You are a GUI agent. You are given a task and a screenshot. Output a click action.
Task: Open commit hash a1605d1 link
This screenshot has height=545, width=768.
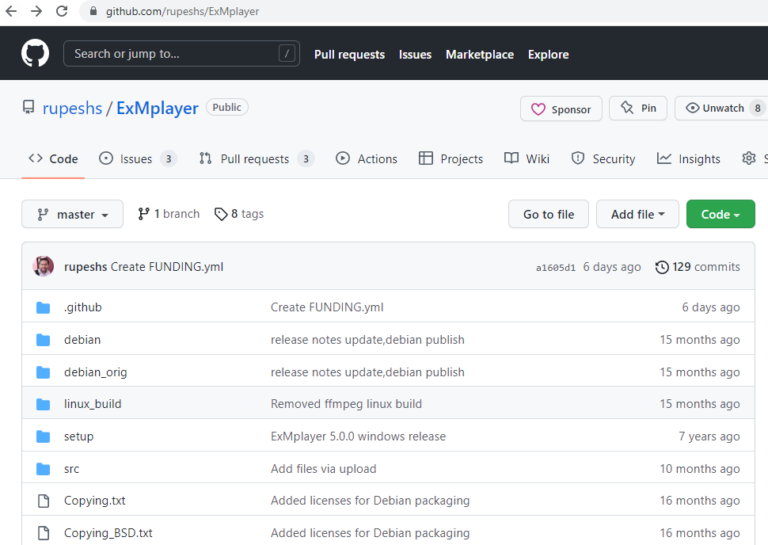tap(556, 268)
